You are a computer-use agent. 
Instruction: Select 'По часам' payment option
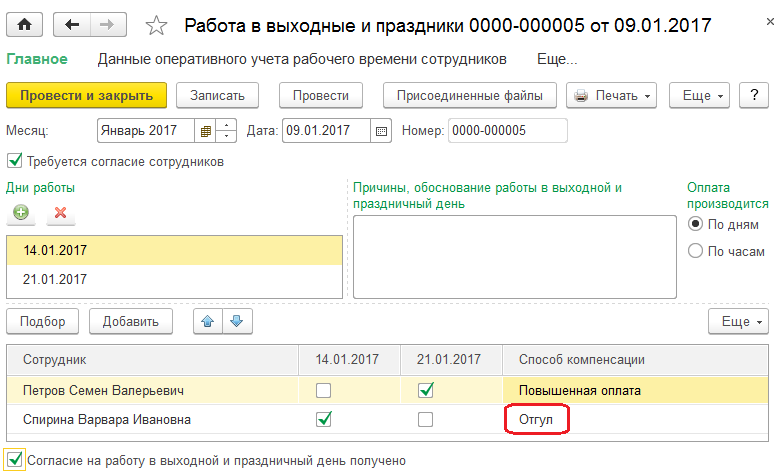point(695,251)
